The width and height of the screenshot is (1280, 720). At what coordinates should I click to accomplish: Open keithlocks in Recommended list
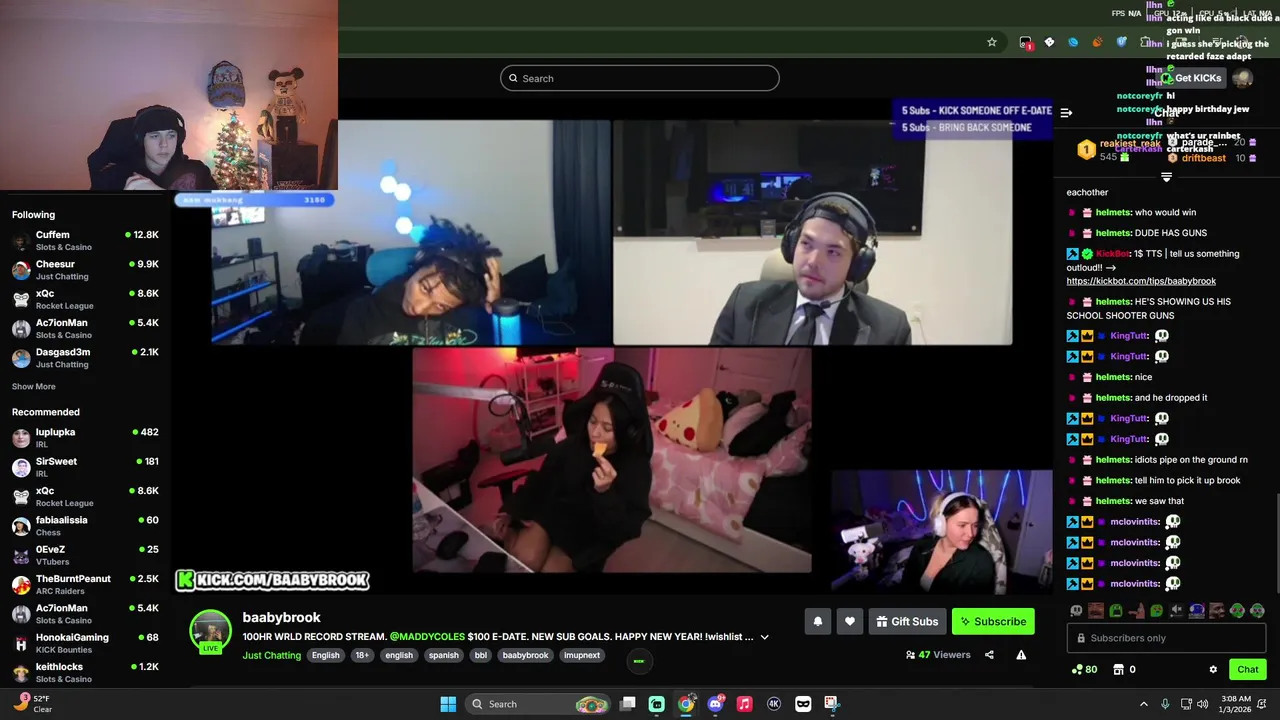[x=85, y=672]
